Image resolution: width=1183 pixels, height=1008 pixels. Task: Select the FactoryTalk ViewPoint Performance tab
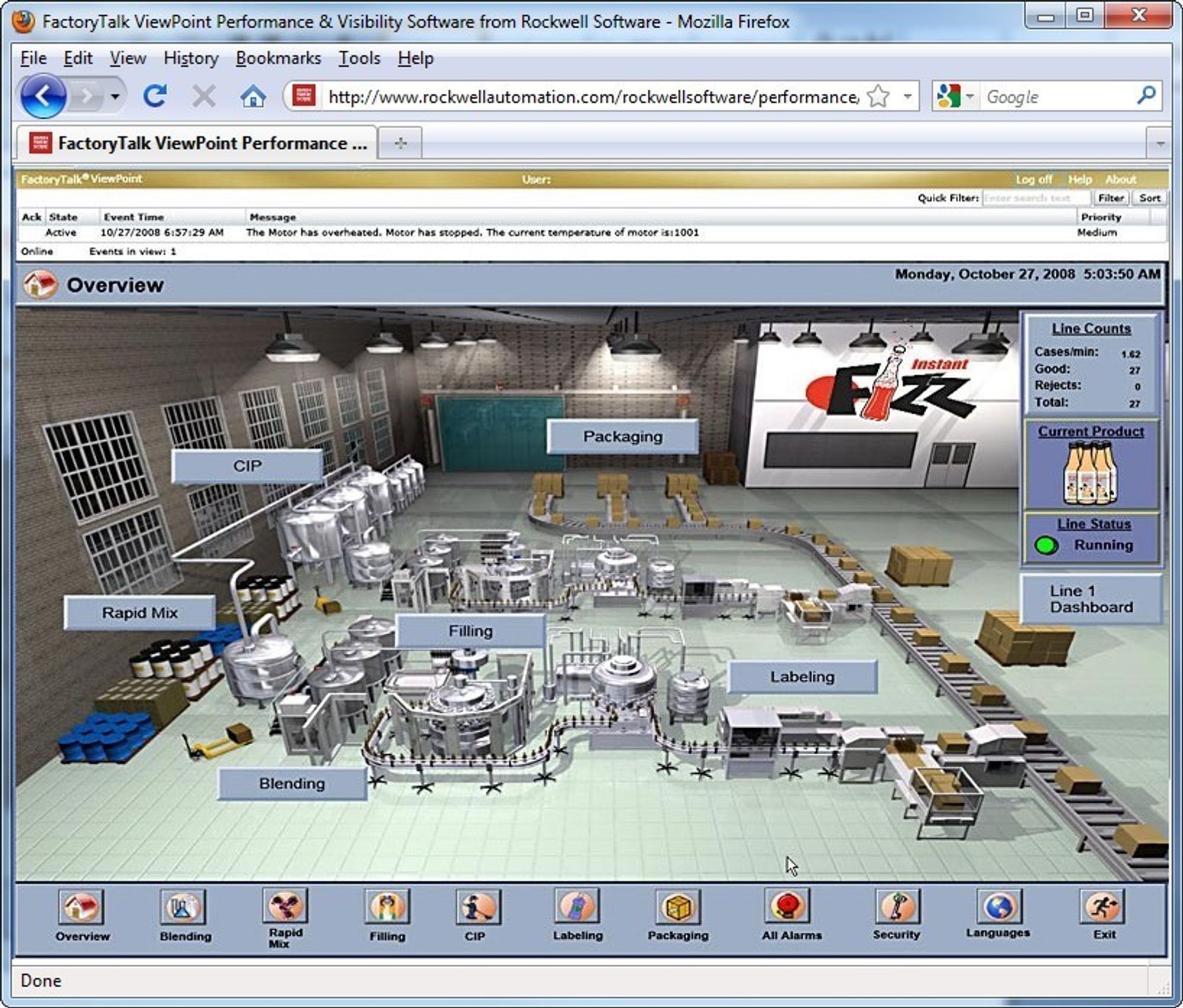197,143
